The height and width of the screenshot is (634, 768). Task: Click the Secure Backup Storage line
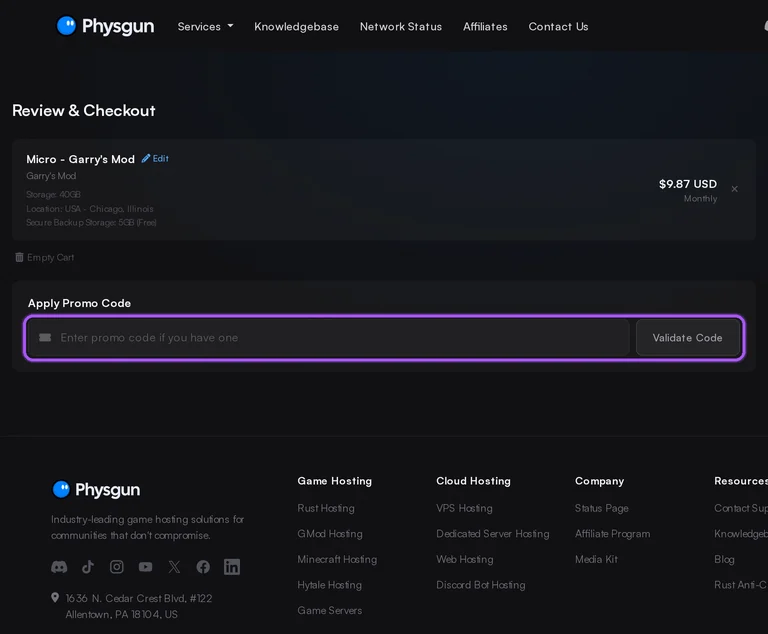click(x=91, y=222)
